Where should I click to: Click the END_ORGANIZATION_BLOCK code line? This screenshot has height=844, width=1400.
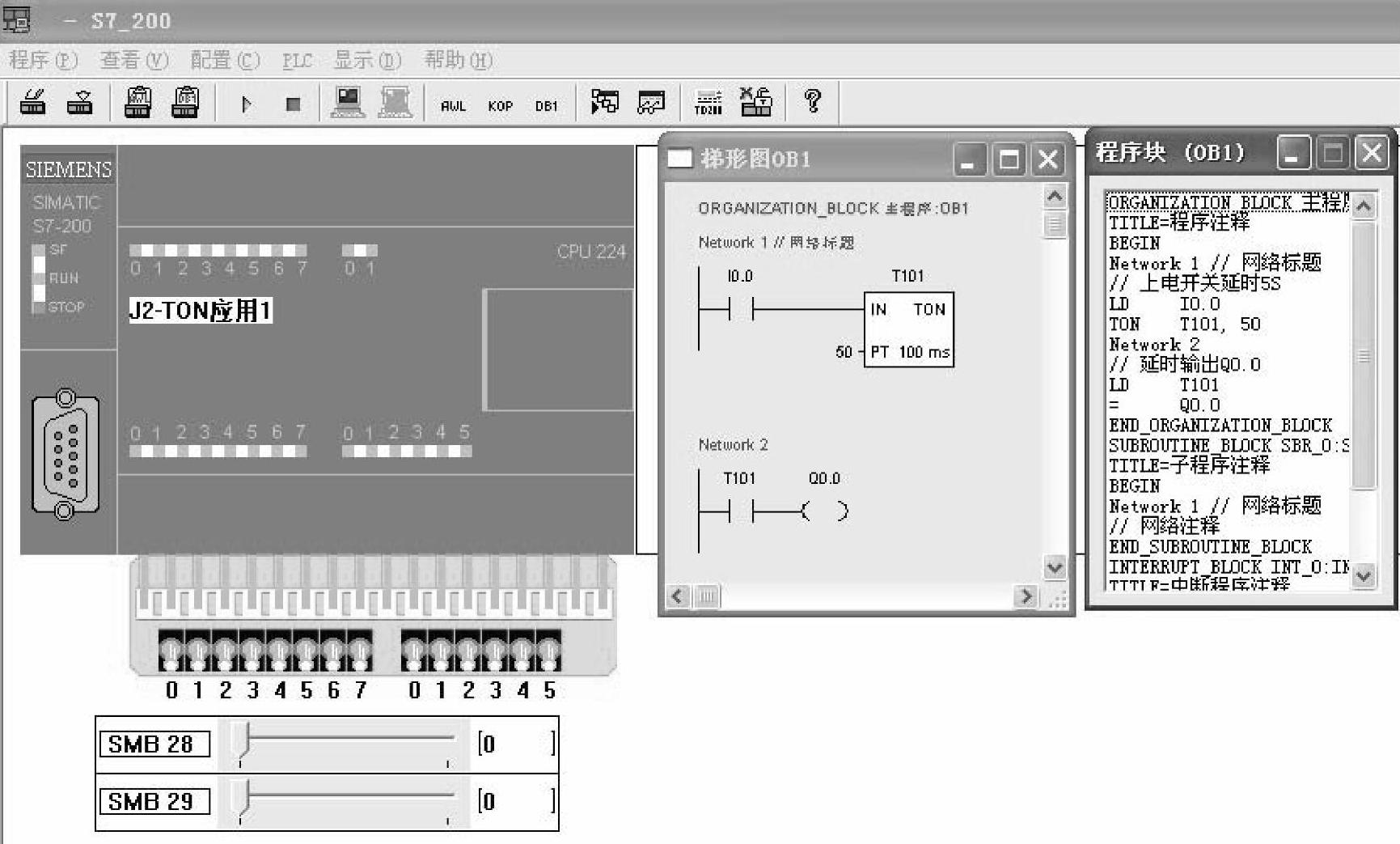(x=1220, y=426)
